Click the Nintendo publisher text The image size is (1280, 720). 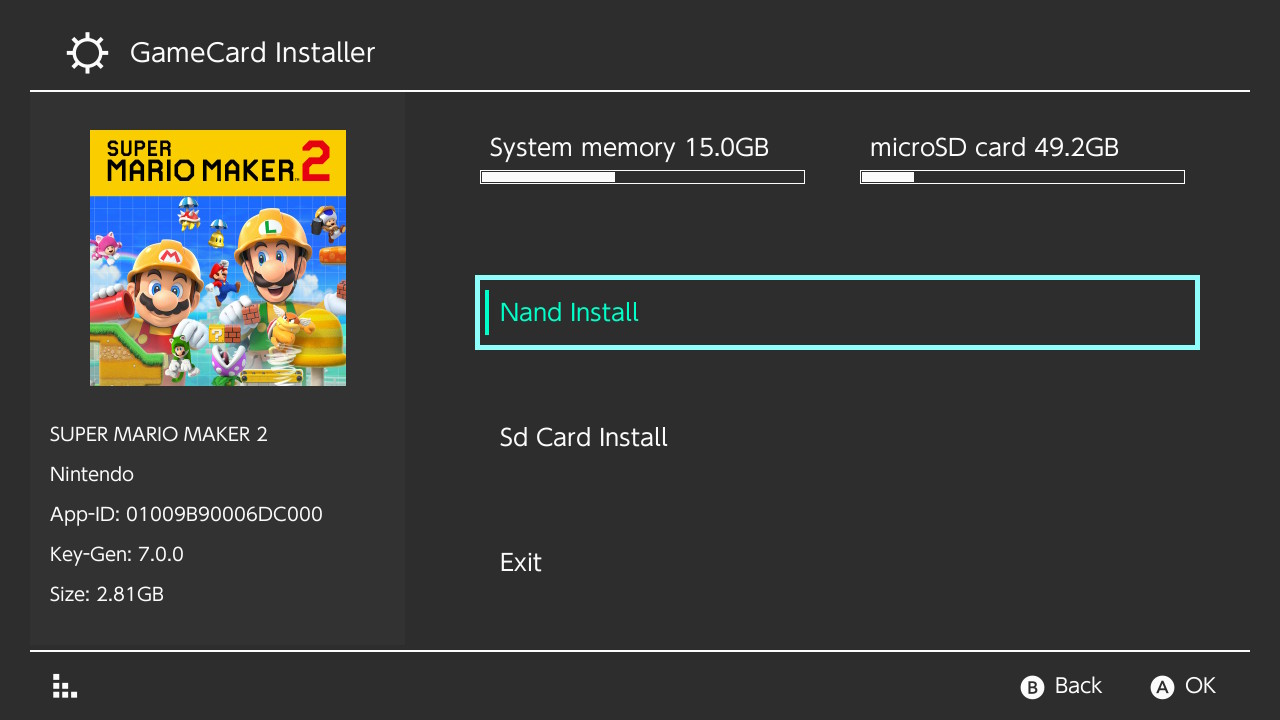click(x=92, y=474)
